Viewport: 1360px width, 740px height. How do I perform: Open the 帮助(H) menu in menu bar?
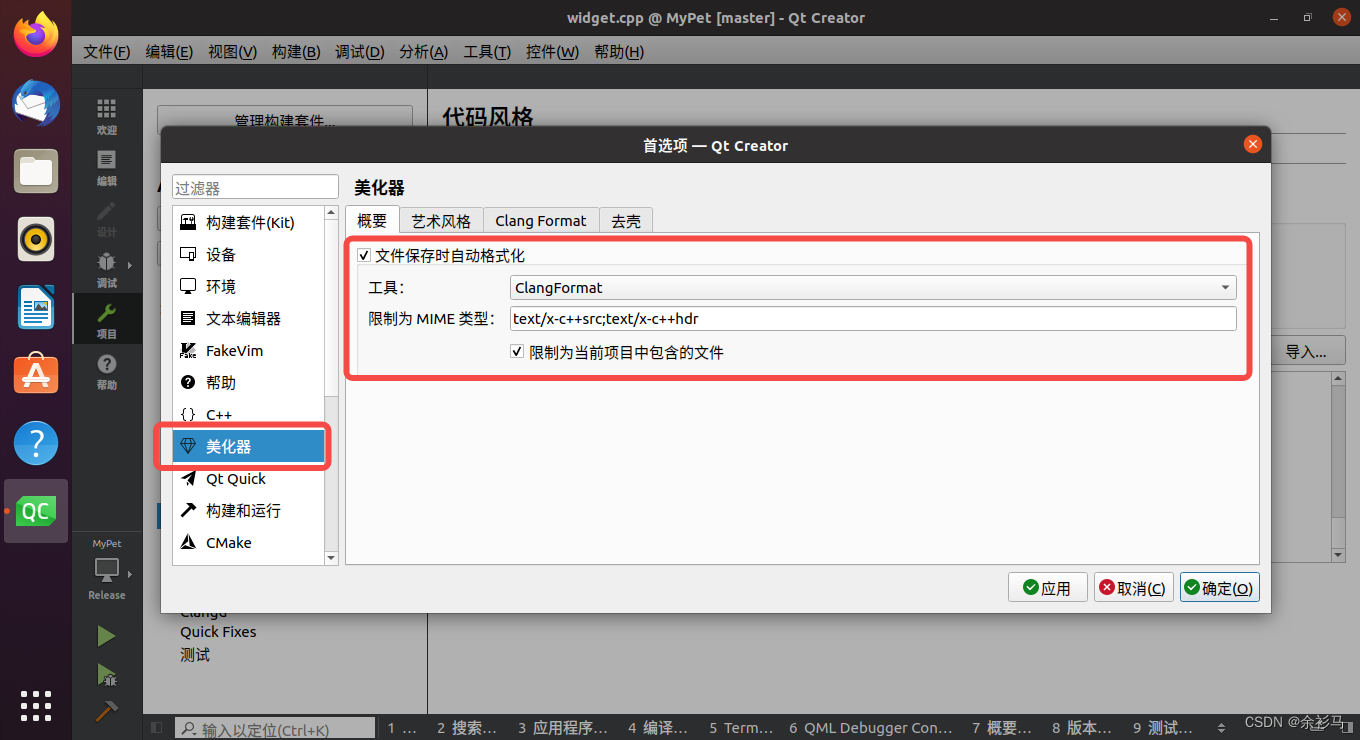(x=619, y=52)
